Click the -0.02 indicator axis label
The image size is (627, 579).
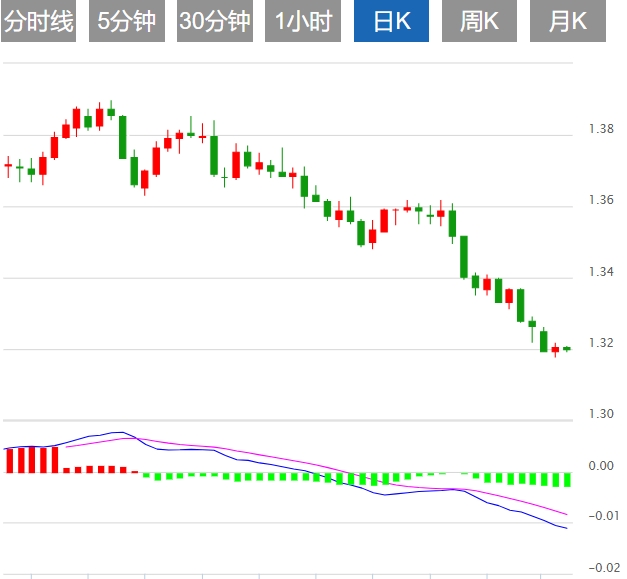(601, 568)
